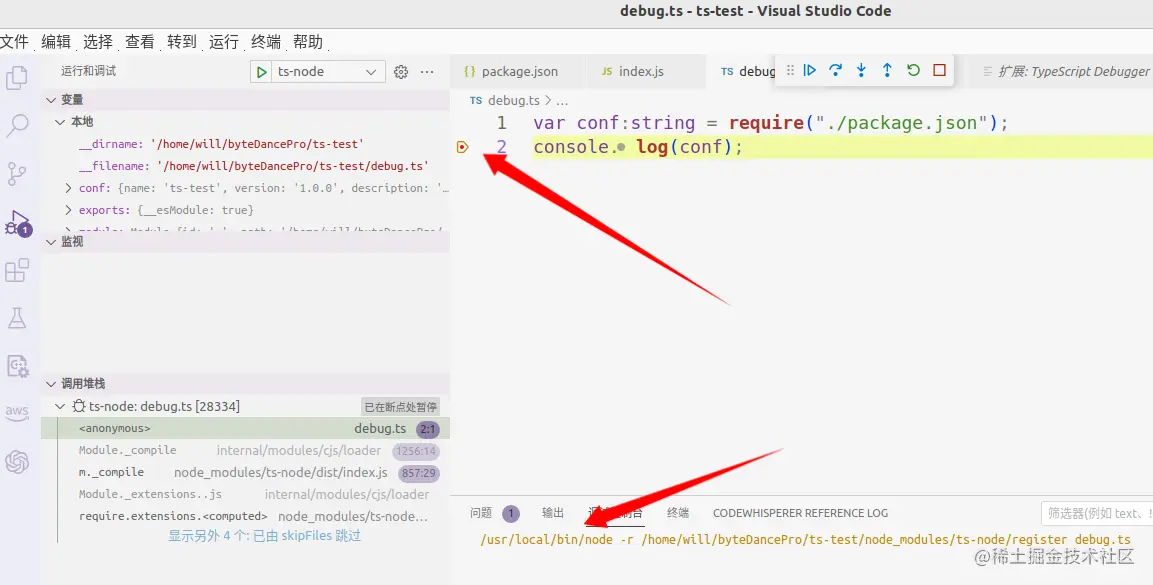The height and width of the screenshot is (585, 1153).
Task: Open the 查看 menu
Action: pos(140,42)
